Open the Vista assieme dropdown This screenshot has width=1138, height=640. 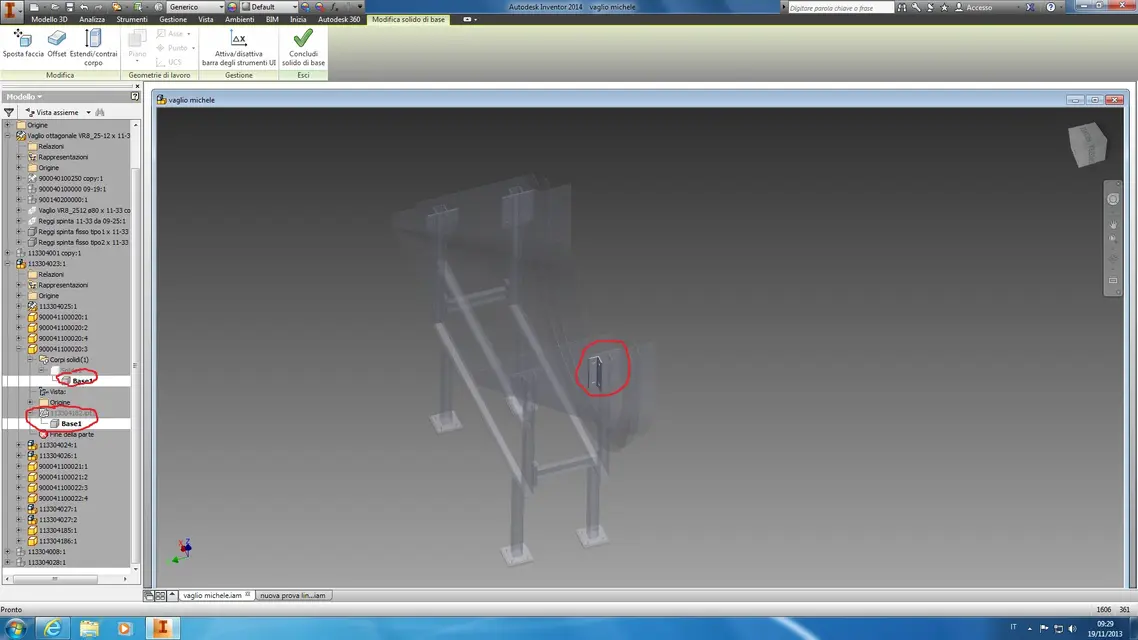[x=58, y=112]
